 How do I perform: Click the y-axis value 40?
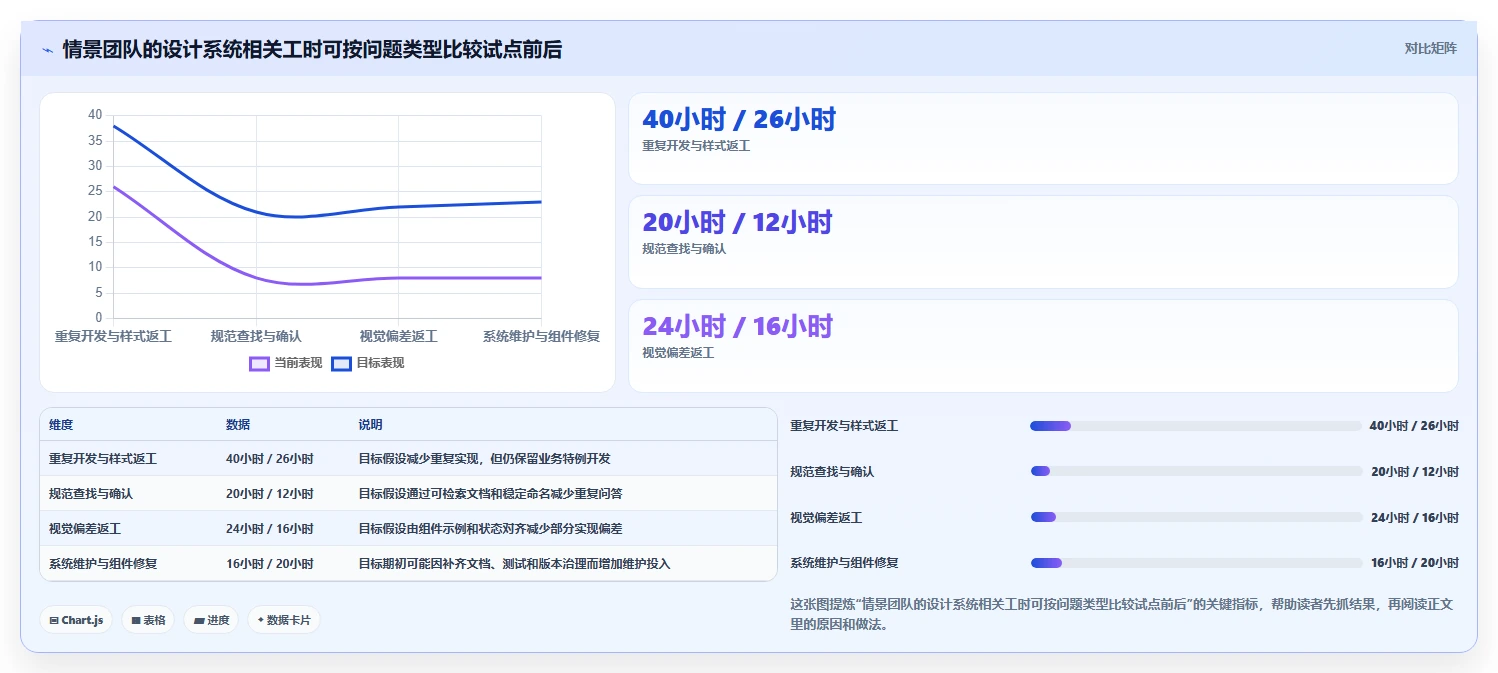pos(95,115)
